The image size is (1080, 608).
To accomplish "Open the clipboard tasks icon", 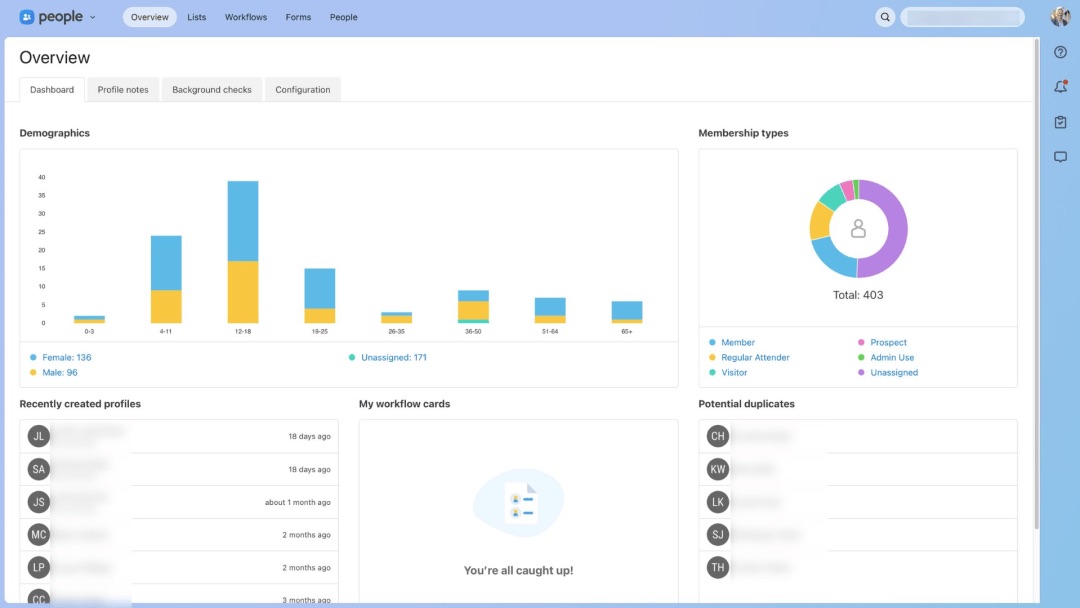I will click(x=1061, y=122).
